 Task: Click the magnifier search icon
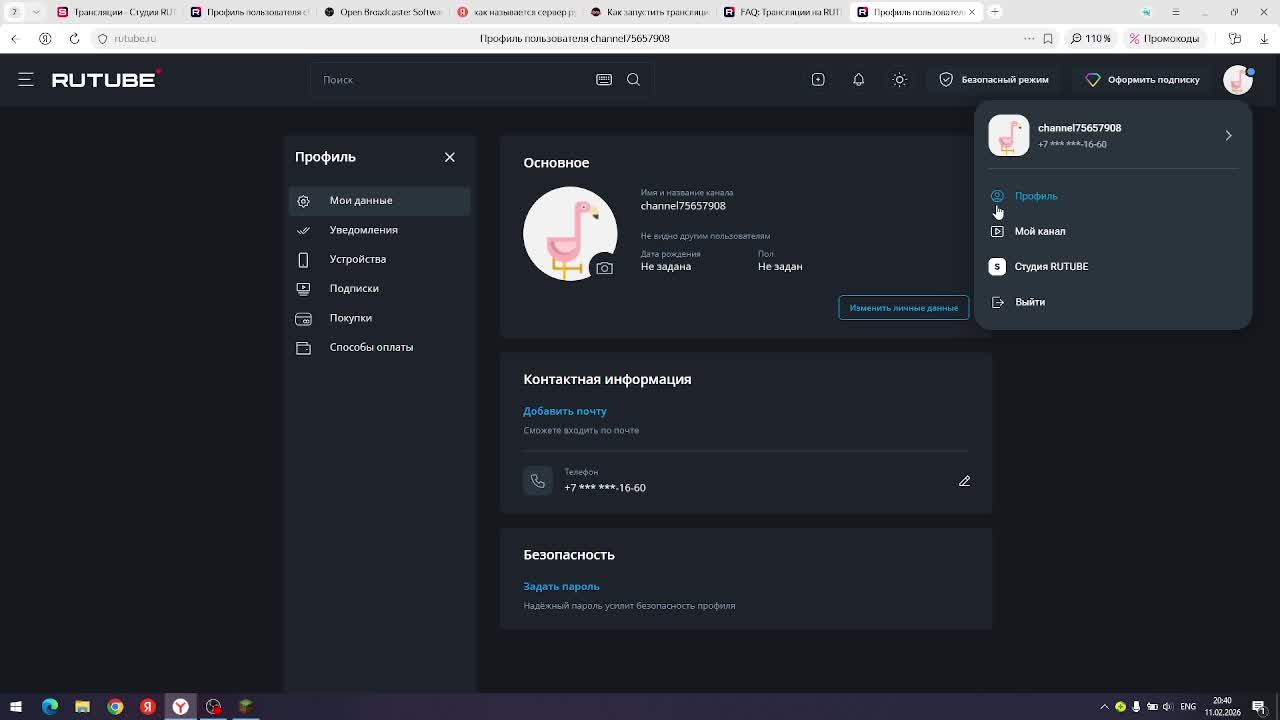coord(633,79)
